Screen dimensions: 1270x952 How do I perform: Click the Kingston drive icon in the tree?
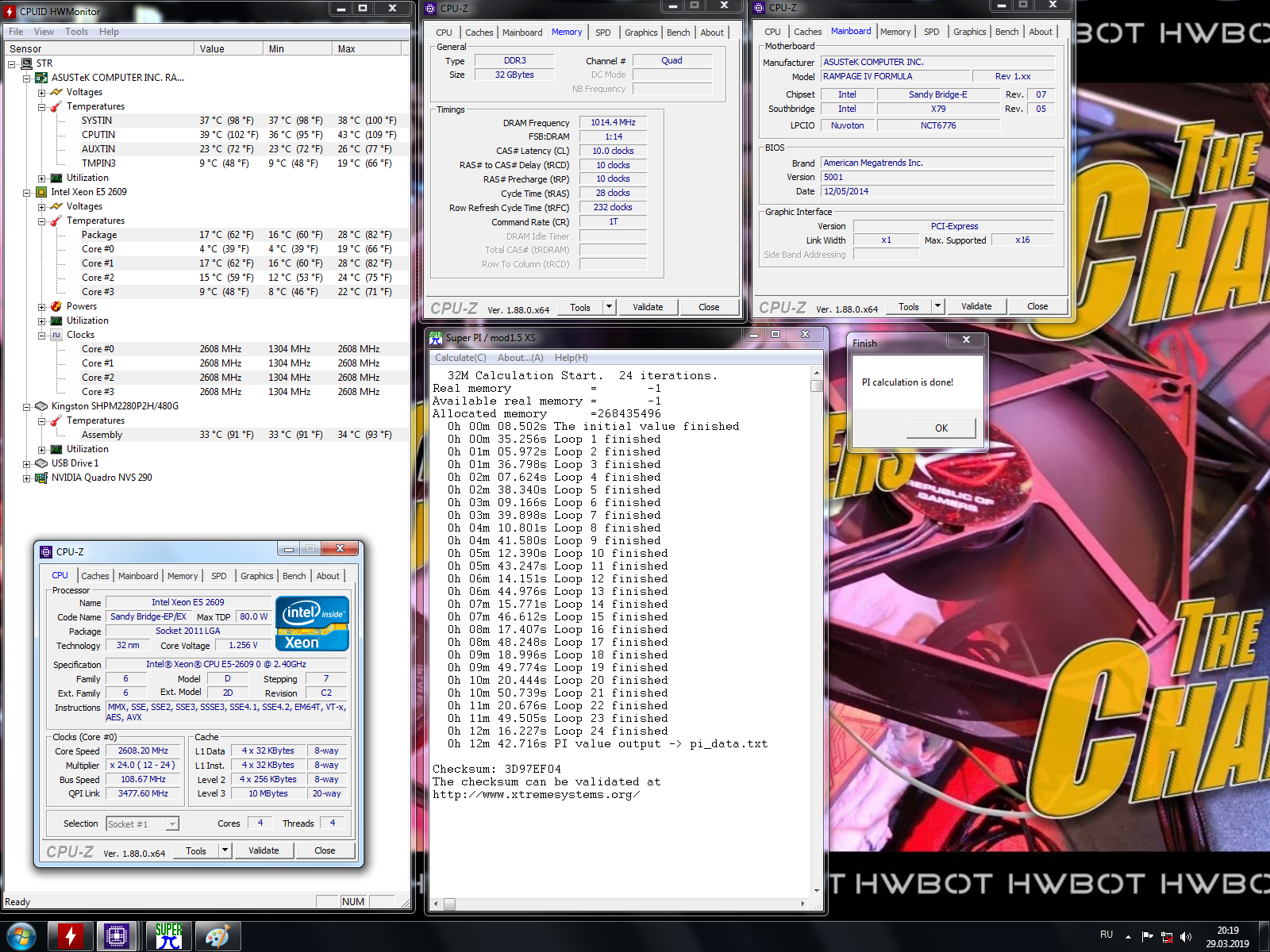41,406
